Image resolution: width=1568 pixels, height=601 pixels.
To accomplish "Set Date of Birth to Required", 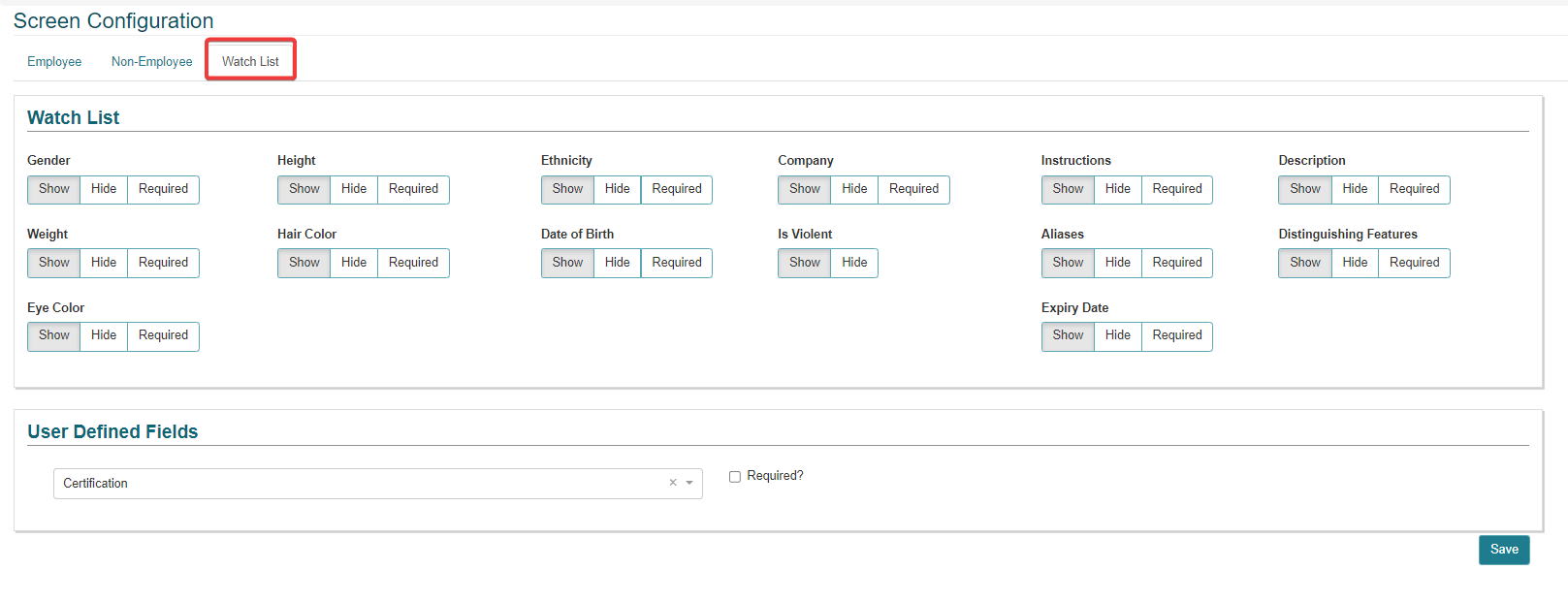I will tap(676, 263).
